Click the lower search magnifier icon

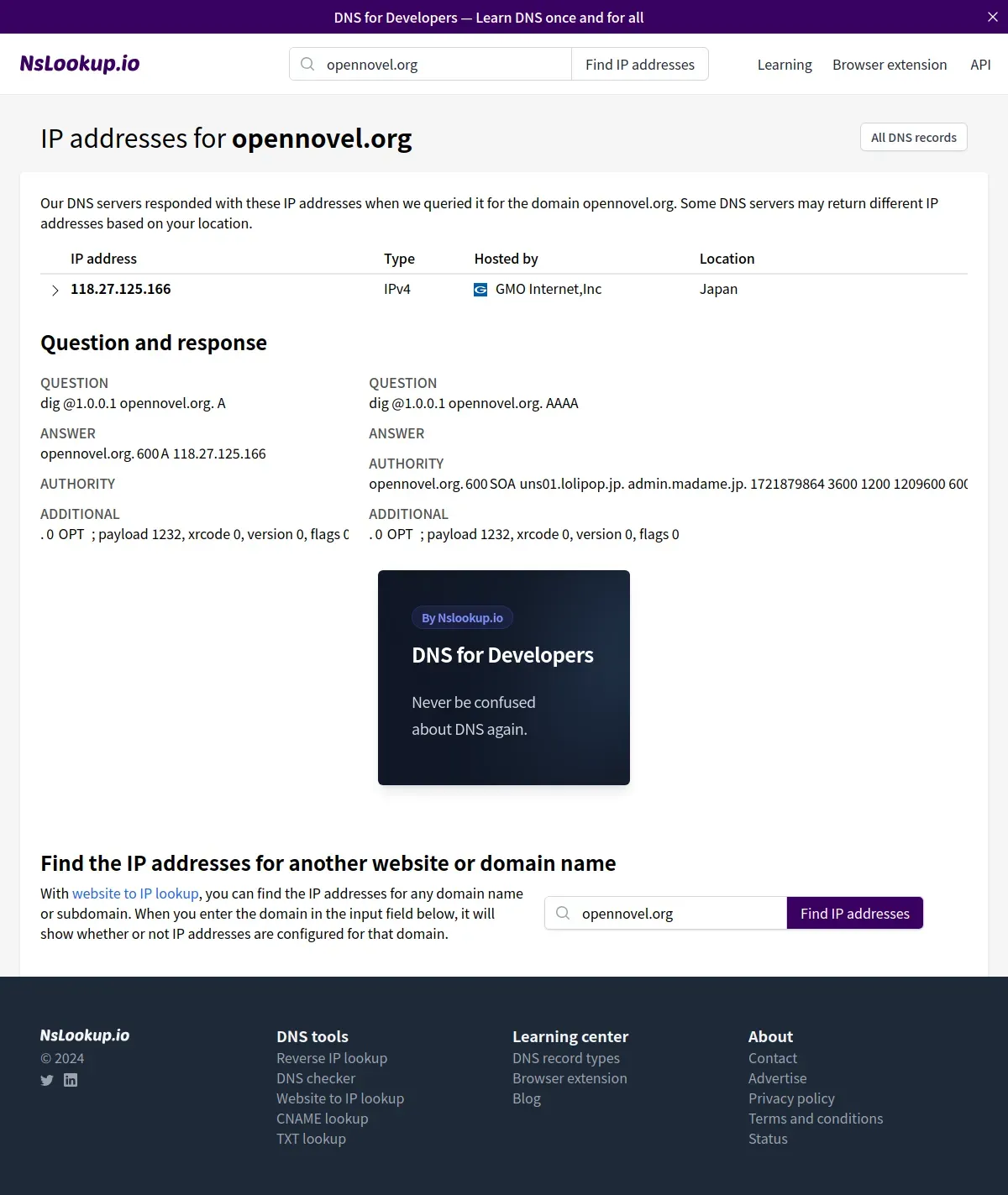tap(563, 913)
